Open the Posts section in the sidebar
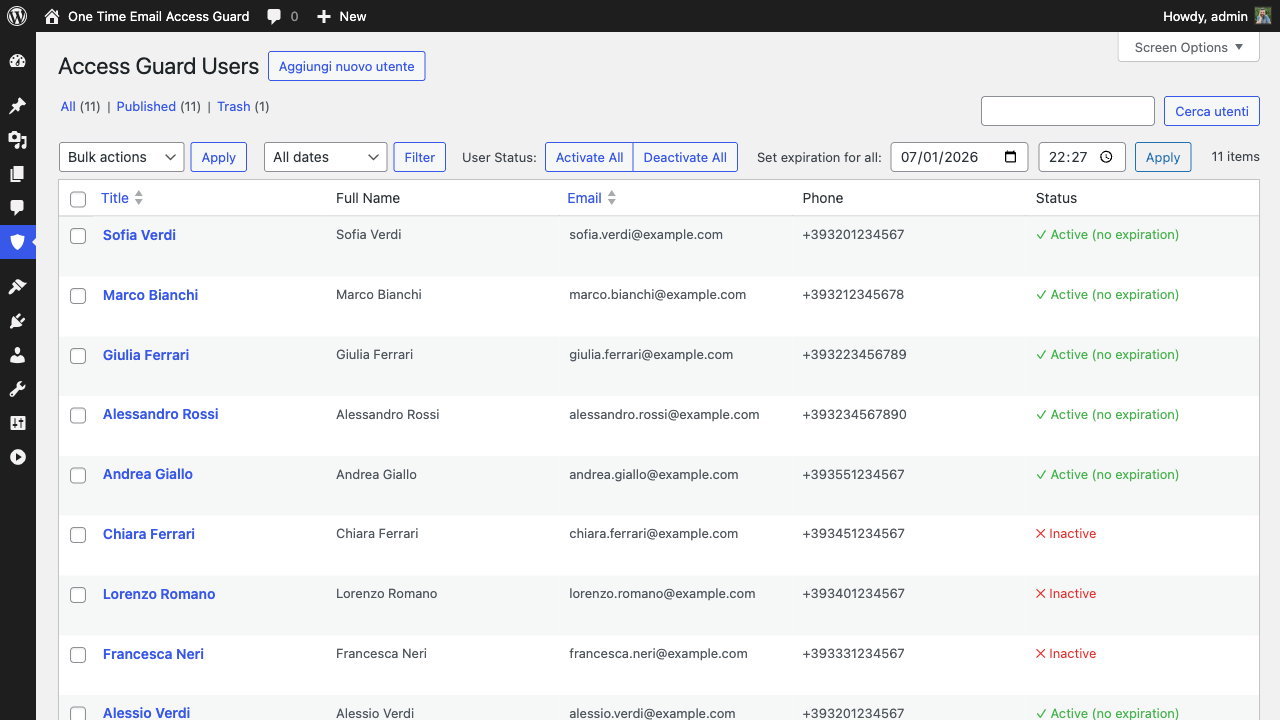The height and width of the screenshot is (720, 1280). tap(18, 105)
